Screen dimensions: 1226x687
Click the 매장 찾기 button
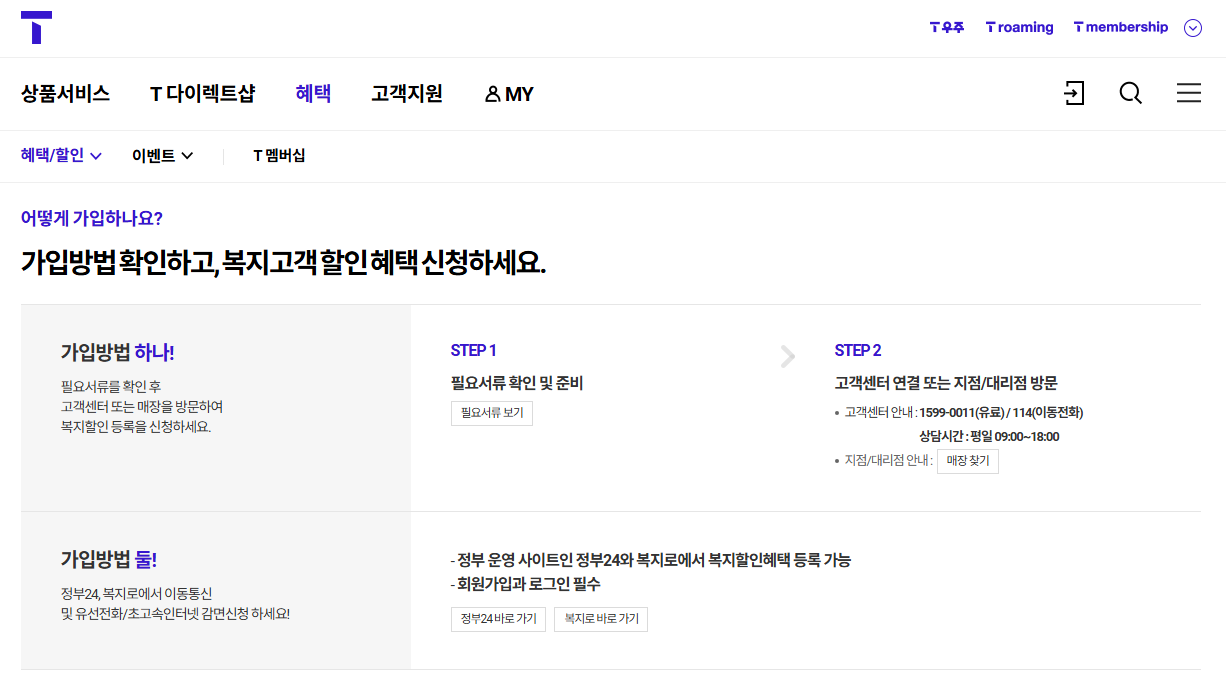pyautogui.click(x=968, y=461)
